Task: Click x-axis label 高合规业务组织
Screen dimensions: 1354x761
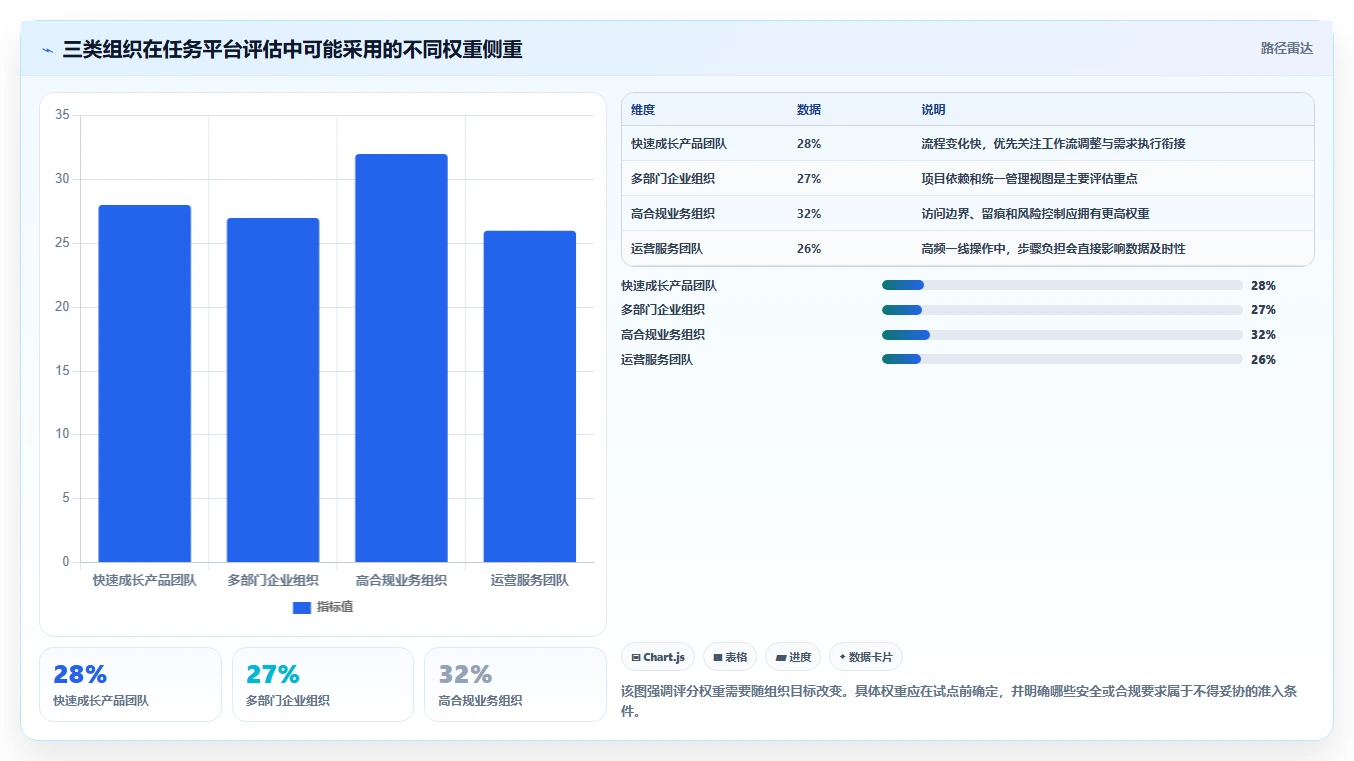Action: point(401,580)
